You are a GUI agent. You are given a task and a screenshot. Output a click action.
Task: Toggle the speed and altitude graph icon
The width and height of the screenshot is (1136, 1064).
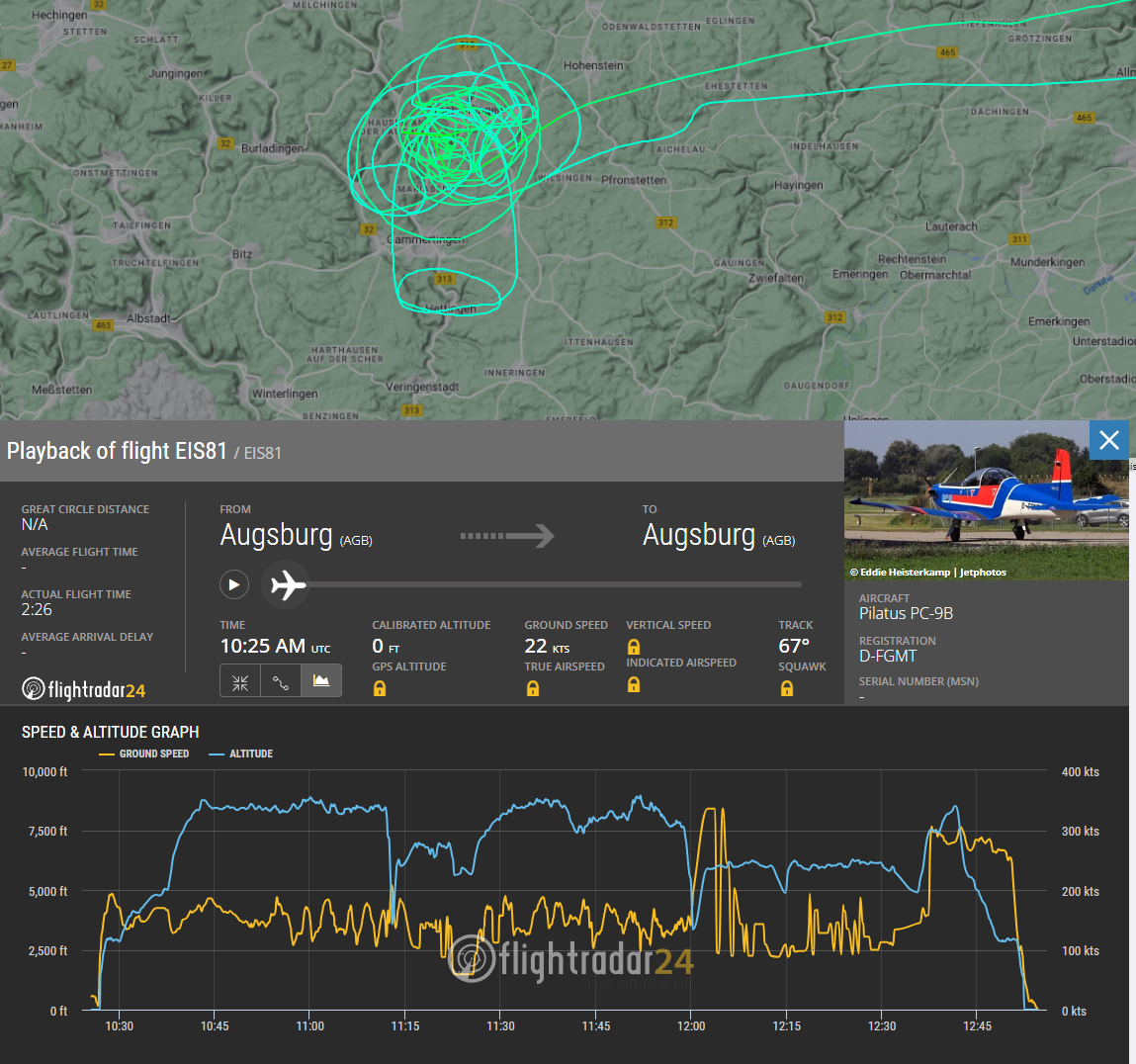pyautogui.click(x=321, y=681)
